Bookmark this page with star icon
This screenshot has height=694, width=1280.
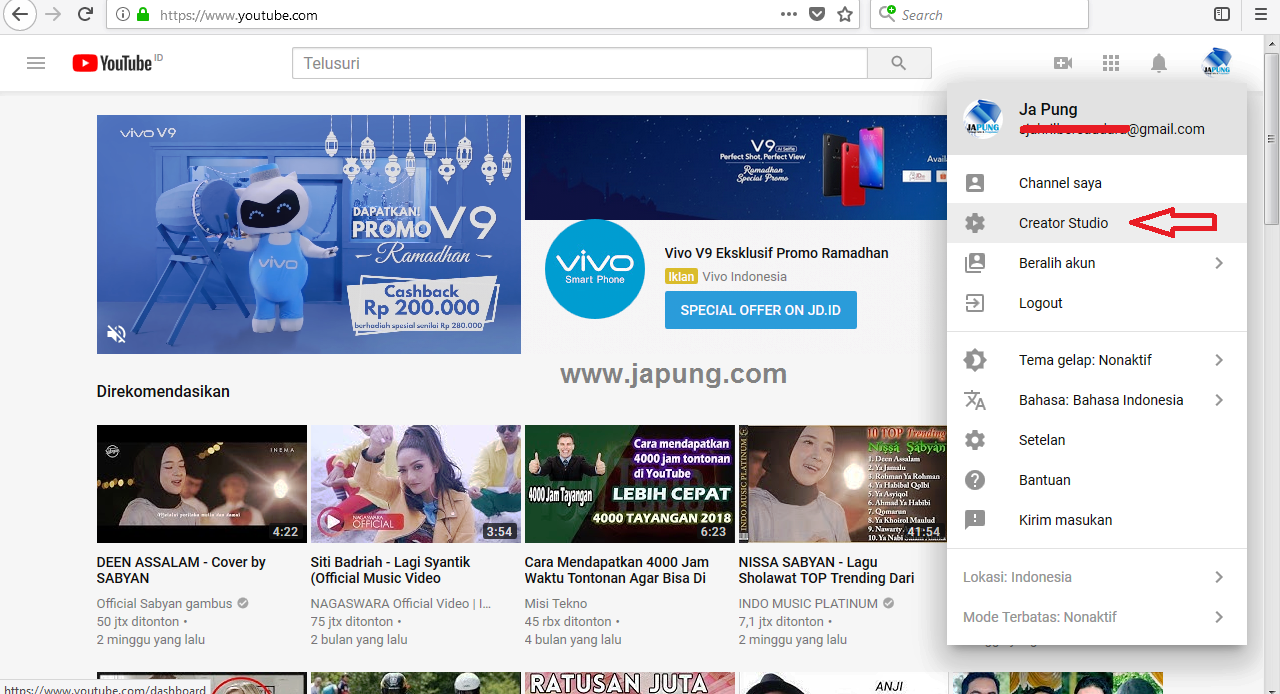pyautogui.click(x=845, y=14)
